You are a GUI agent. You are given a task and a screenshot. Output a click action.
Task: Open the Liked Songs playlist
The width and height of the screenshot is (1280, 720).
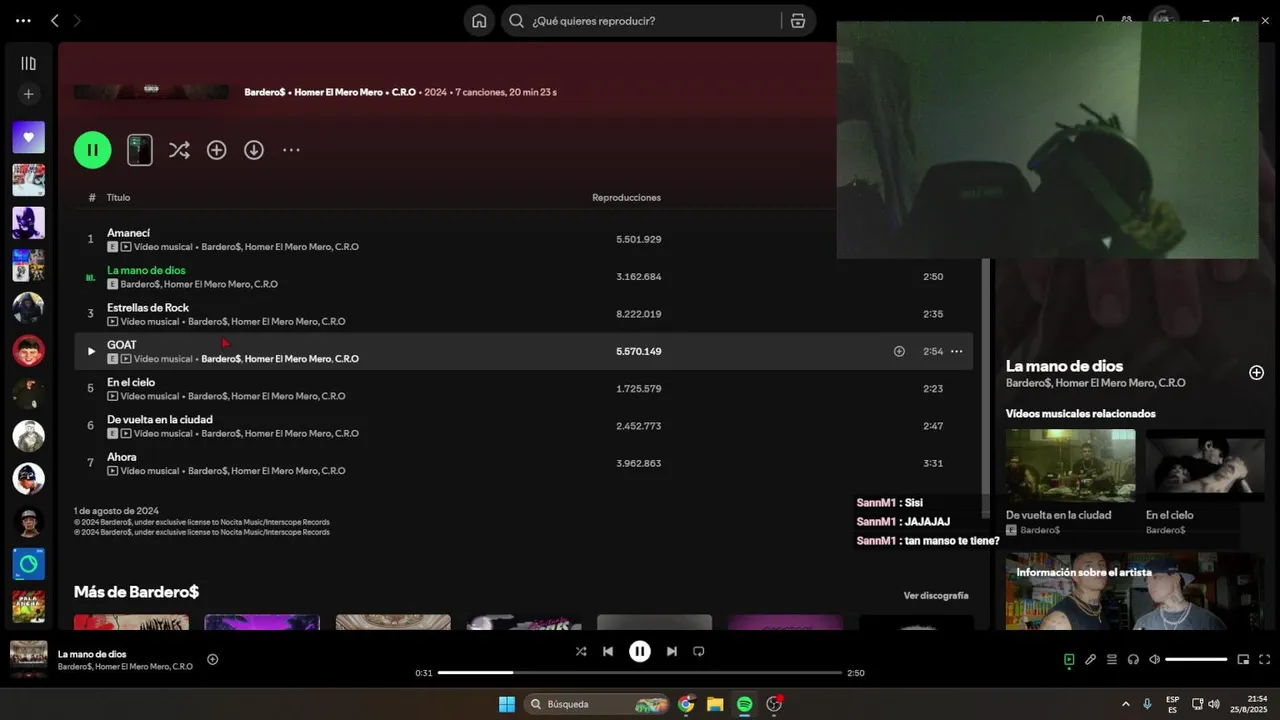coord(28,137)
